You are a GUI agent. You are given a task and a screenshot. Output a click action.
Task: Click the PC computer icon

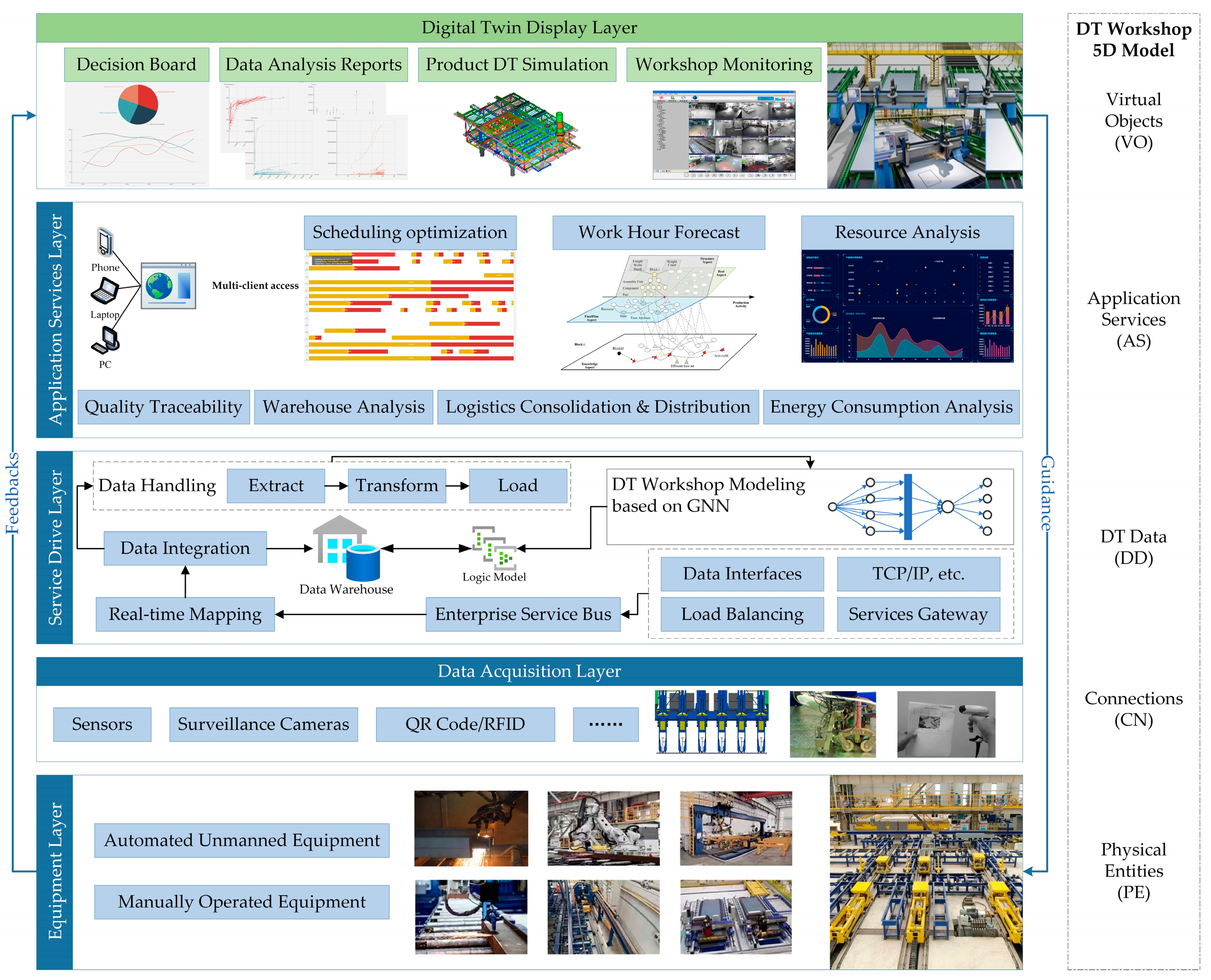point(106,340)
